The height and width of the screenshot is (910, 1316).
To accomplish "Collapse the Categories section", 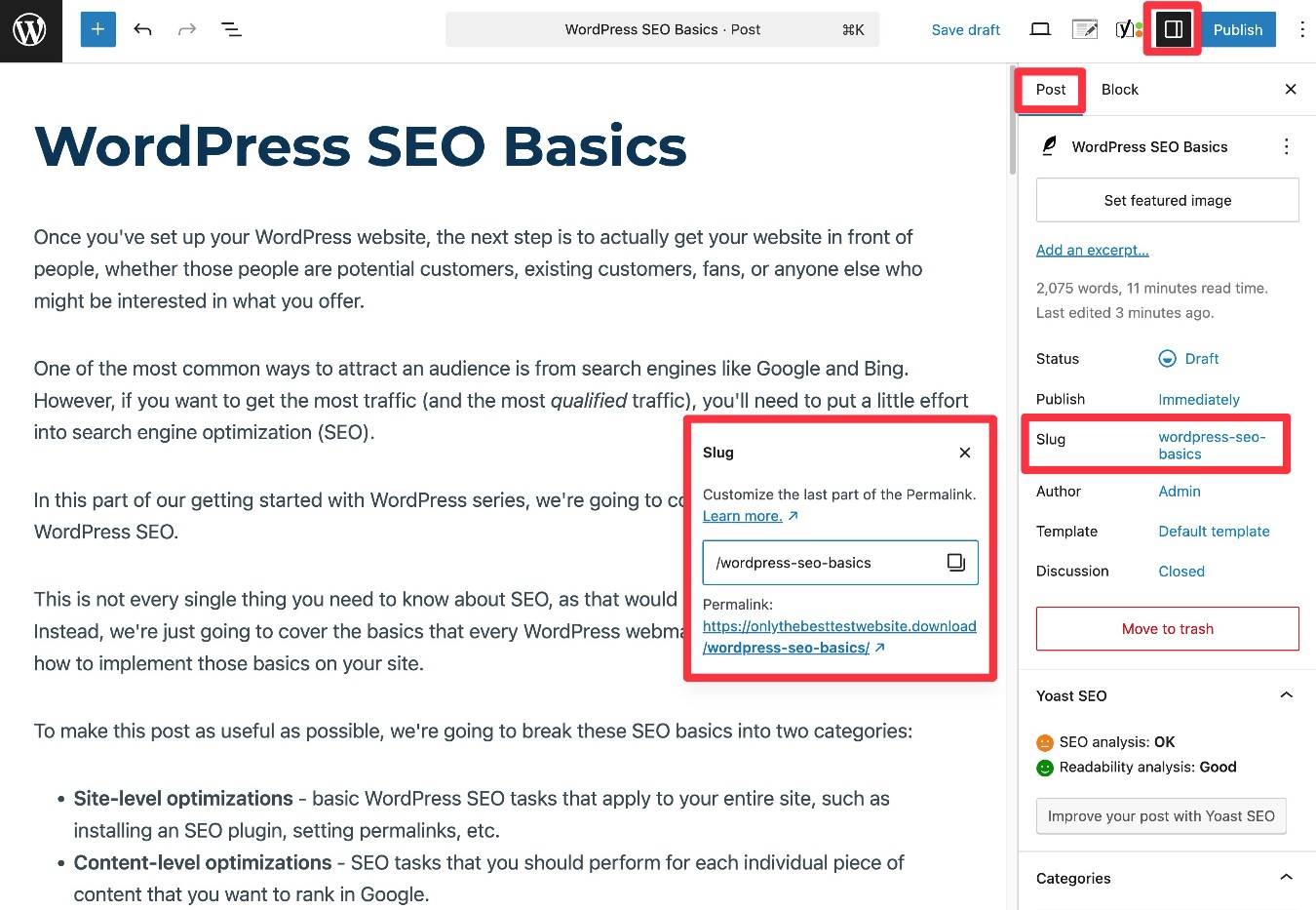I will click(x=1287, y=878).
